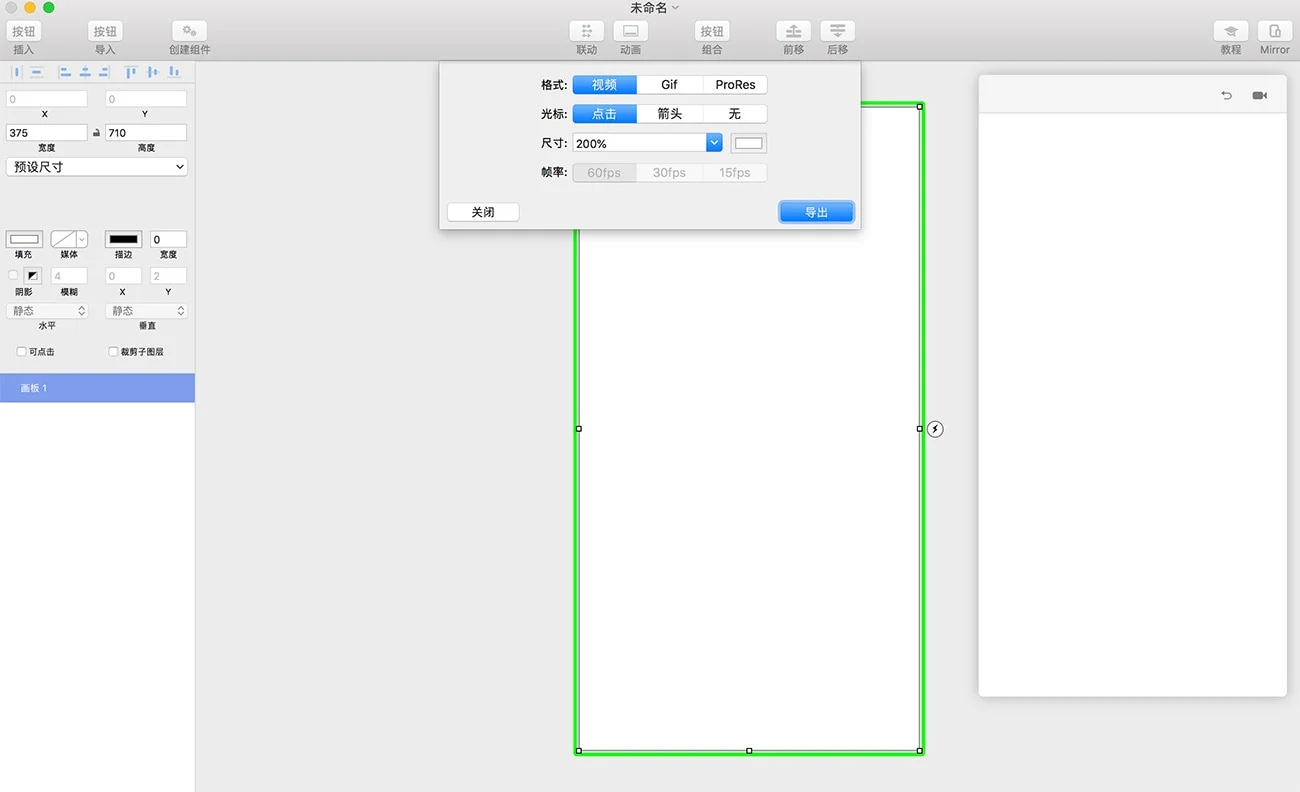Enable the 裁剪子图层 checkbox
1300x792 pixels.
[113, 352]
